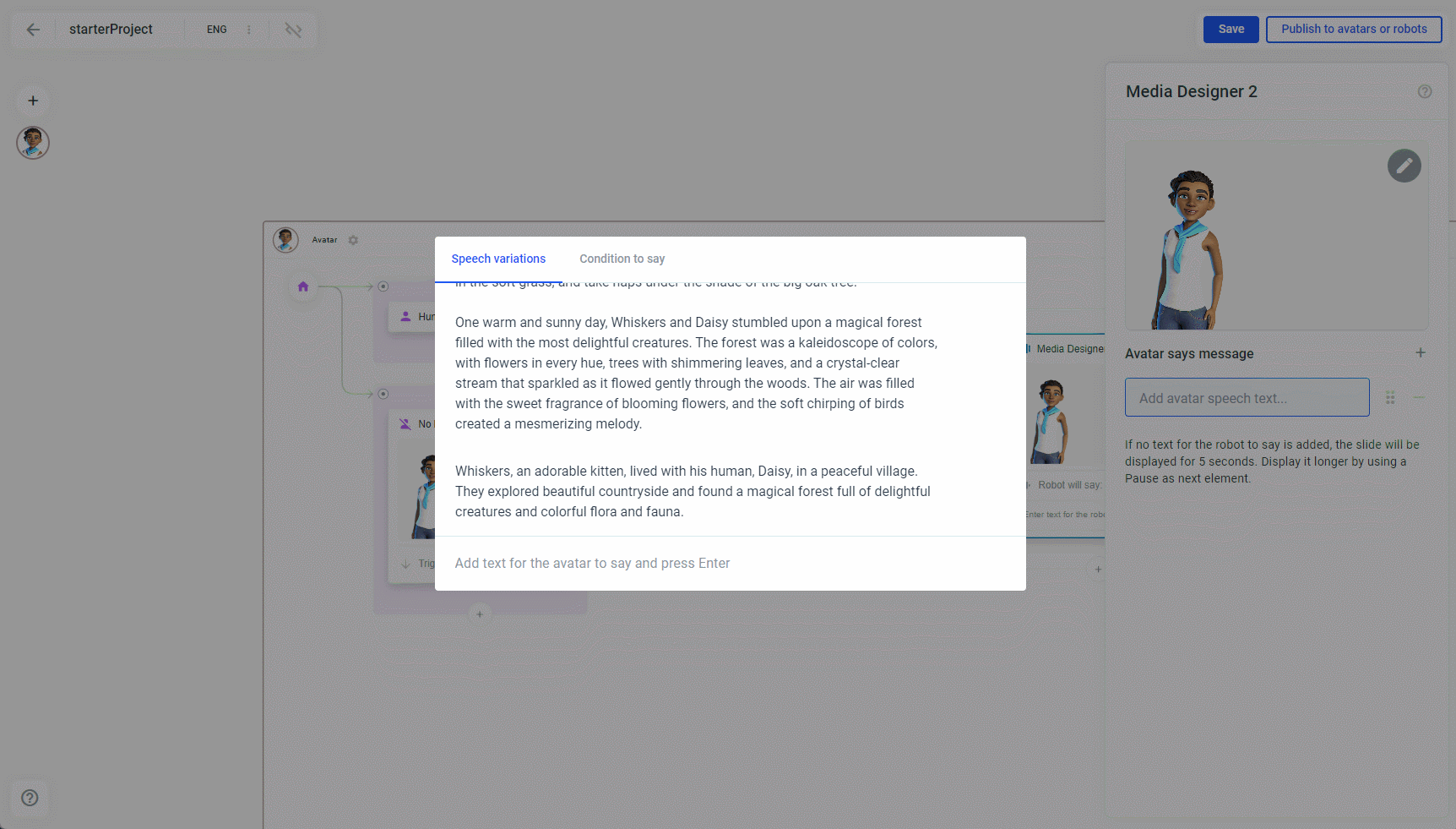Click the drag handle beside speech text field
The width and height of the screenshot is (1456, 829).
pyautogui.click(x=1390, y=398)
